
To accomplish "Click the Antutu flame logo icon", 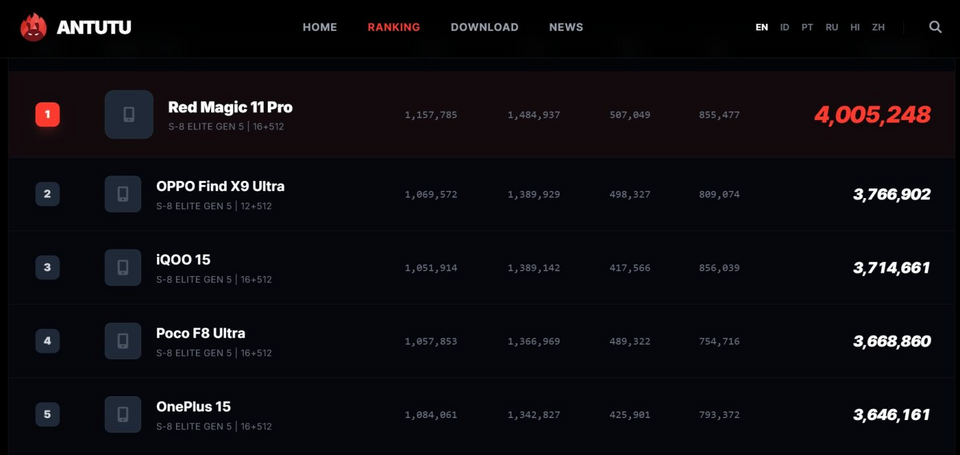I will point(33,28).
